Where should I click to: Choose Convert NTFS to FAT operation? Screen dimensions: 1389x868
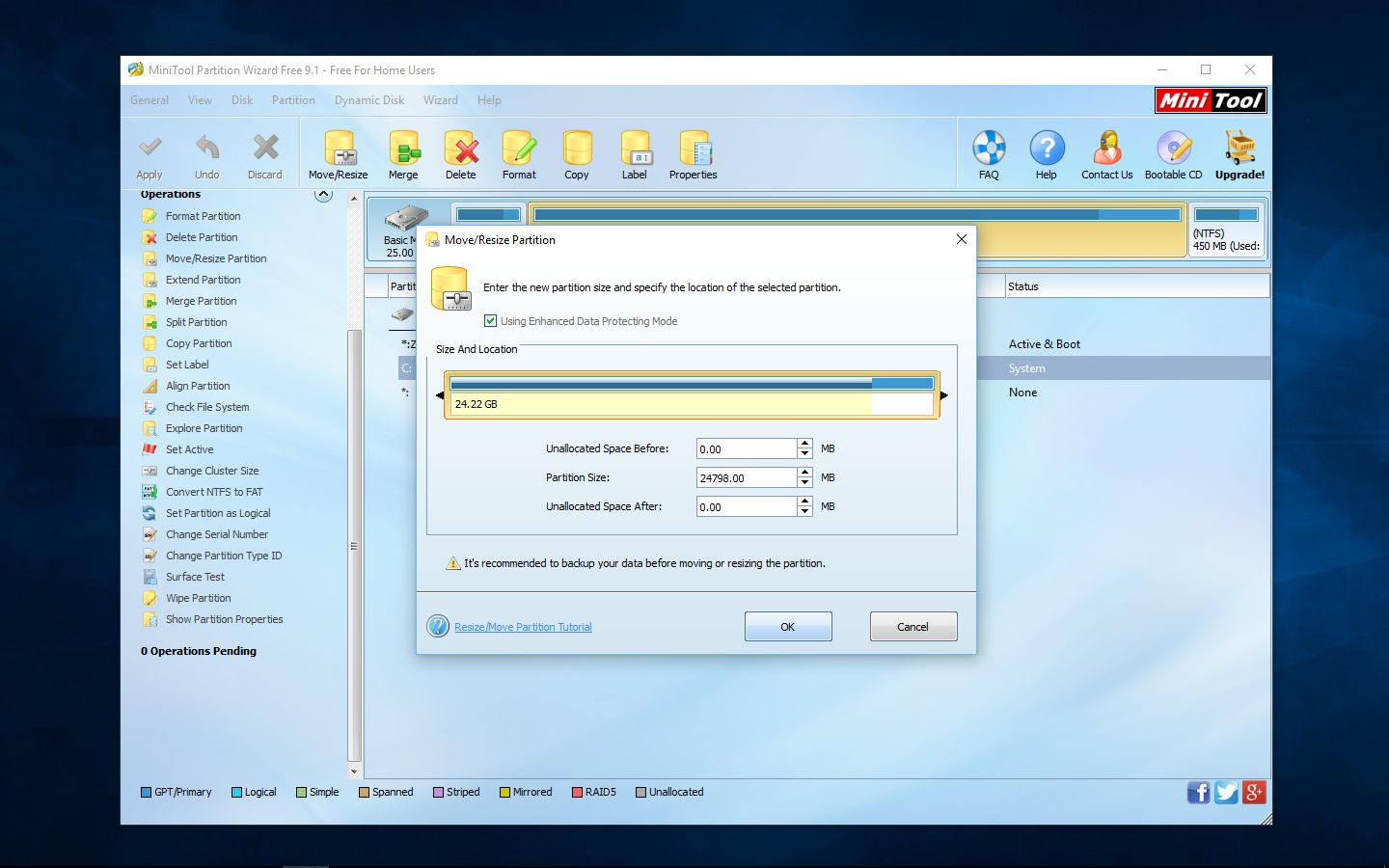tap(213, 492)
